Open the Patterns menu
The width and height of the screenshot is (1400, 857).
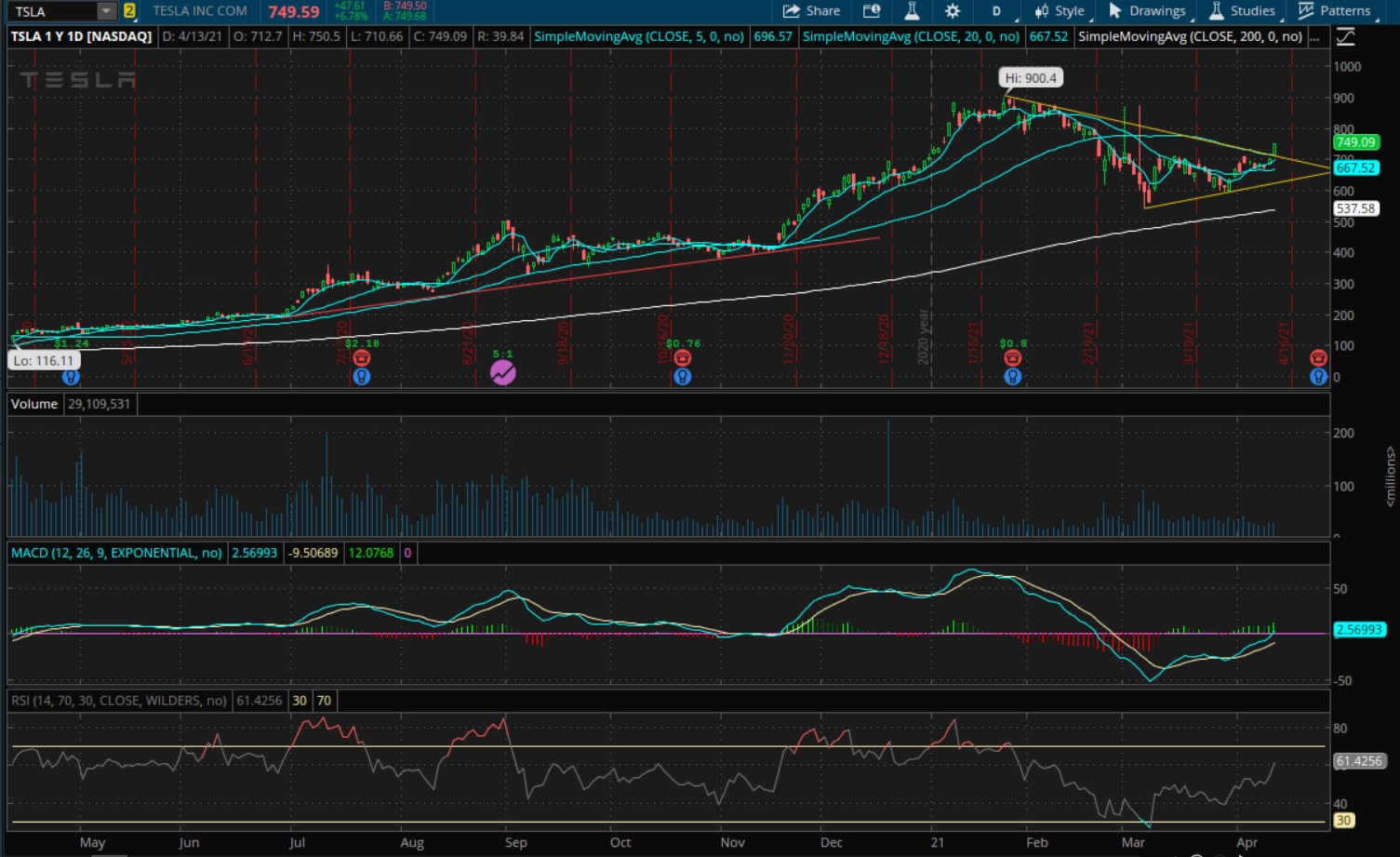(x=1335, y=11)
